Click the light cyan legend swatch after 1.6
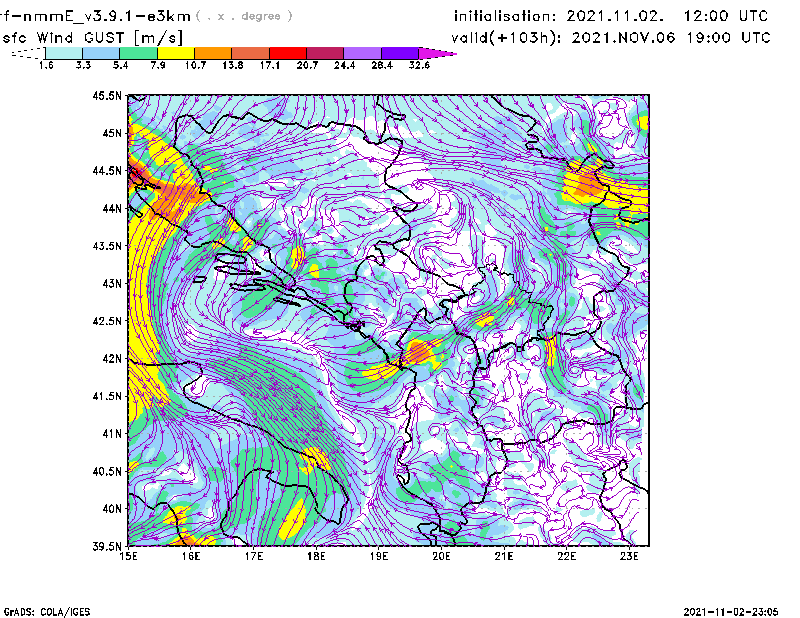The image size is (800, 618). 64,53
